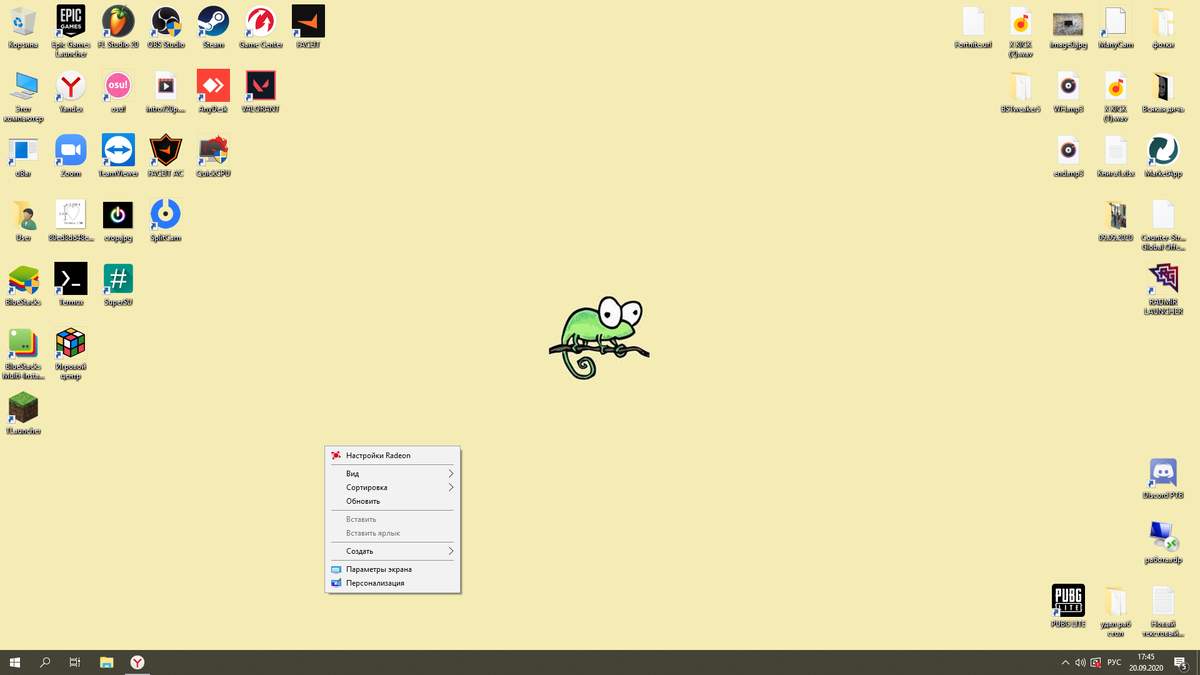Select the User folder icon
The height and width of the screenshot is (675, 1200).
coord(23,221)
